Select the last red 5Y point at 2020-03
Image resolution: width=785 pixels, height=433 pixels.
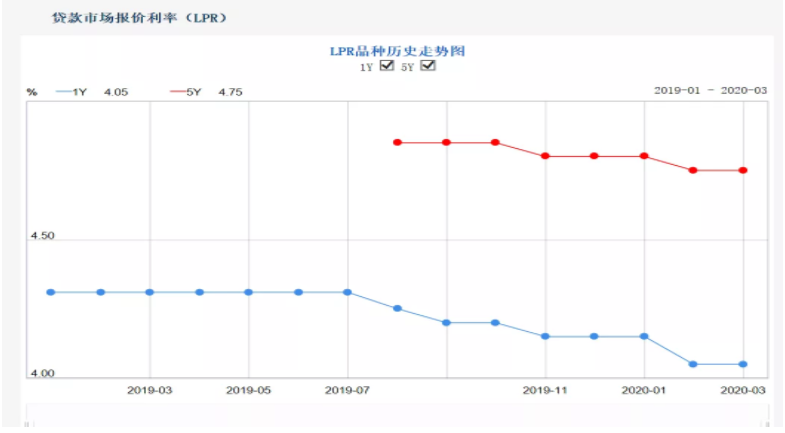pyautogui.click(x=743, y=171)
